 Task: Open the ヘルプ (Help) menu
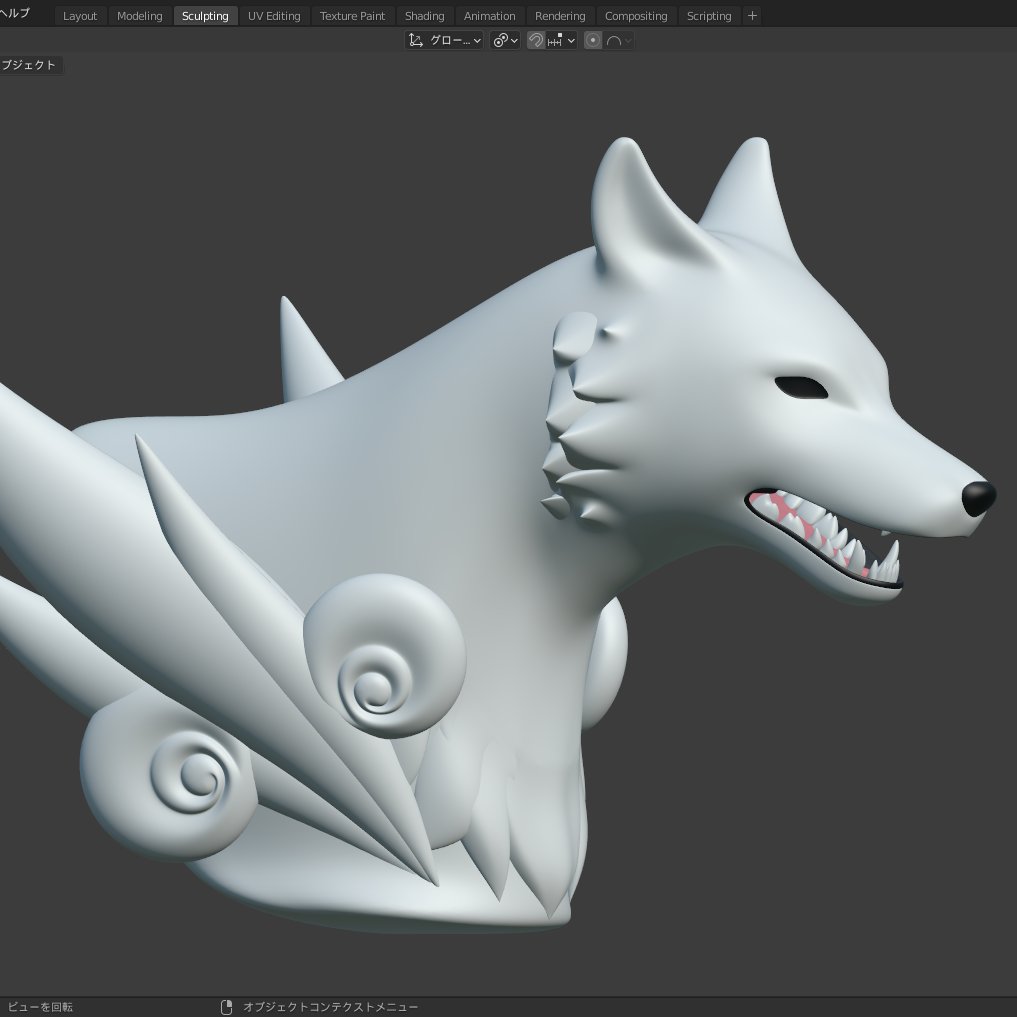pos(14,13)
